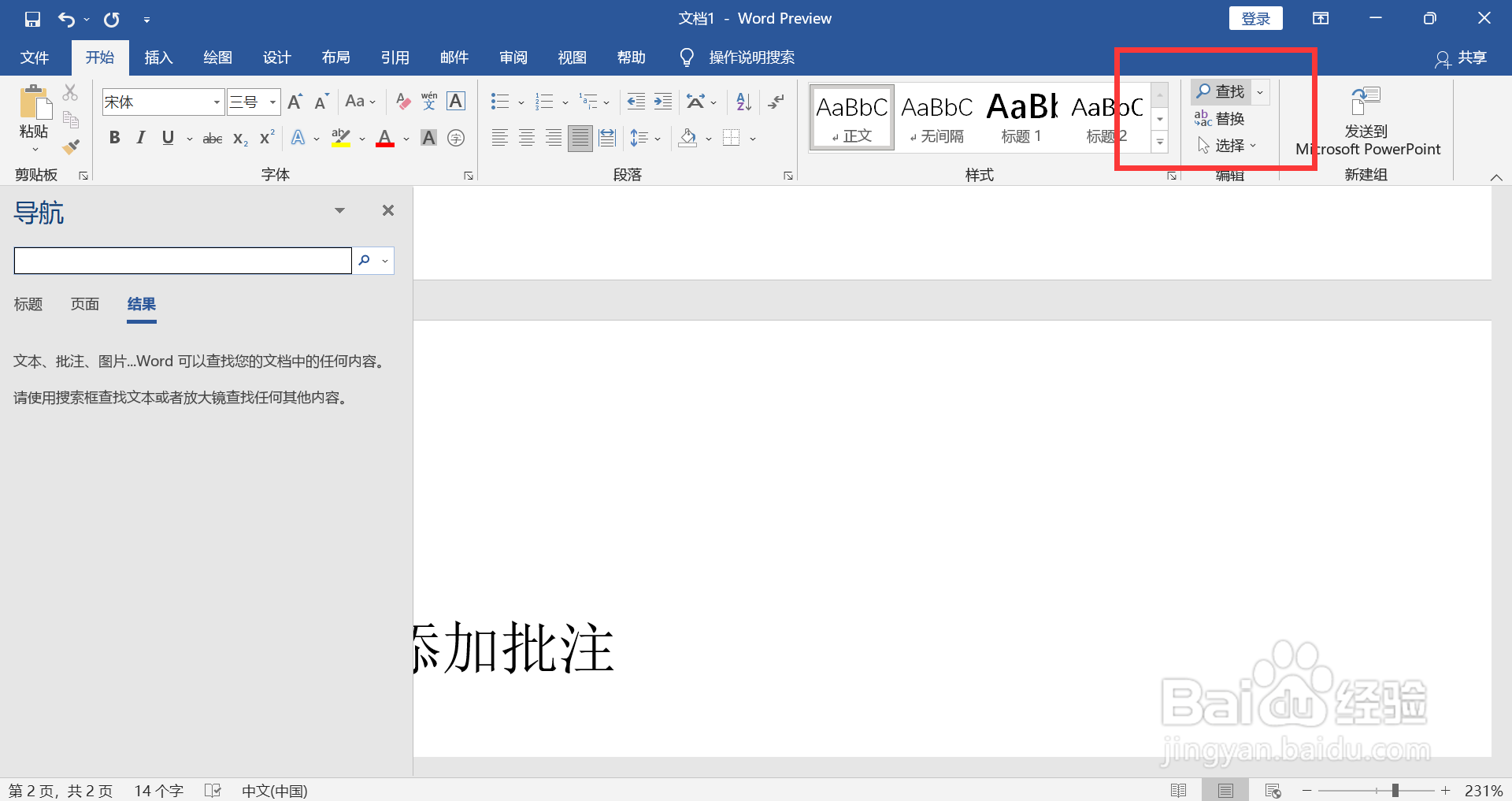The width and height of the screenshot is (1512, 801).
Task: Expand the navigation search options dropdown
Action: point(385,261)
